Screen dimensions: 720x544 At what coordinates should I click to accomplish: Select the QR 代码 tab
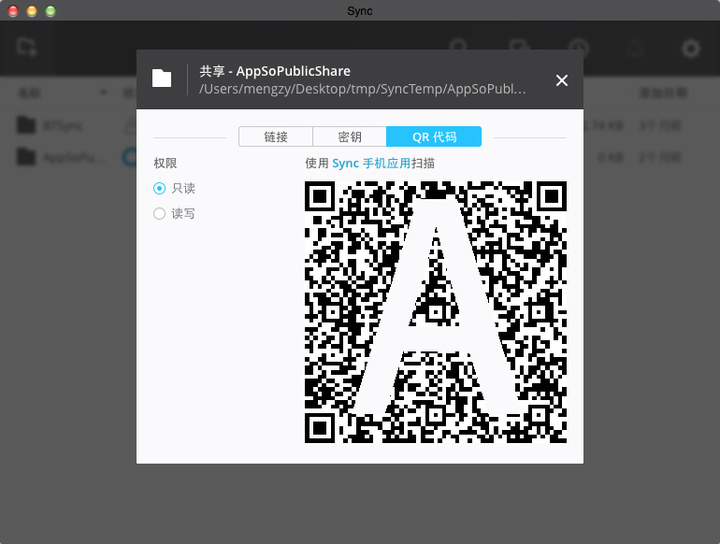(x=434, y=137)
